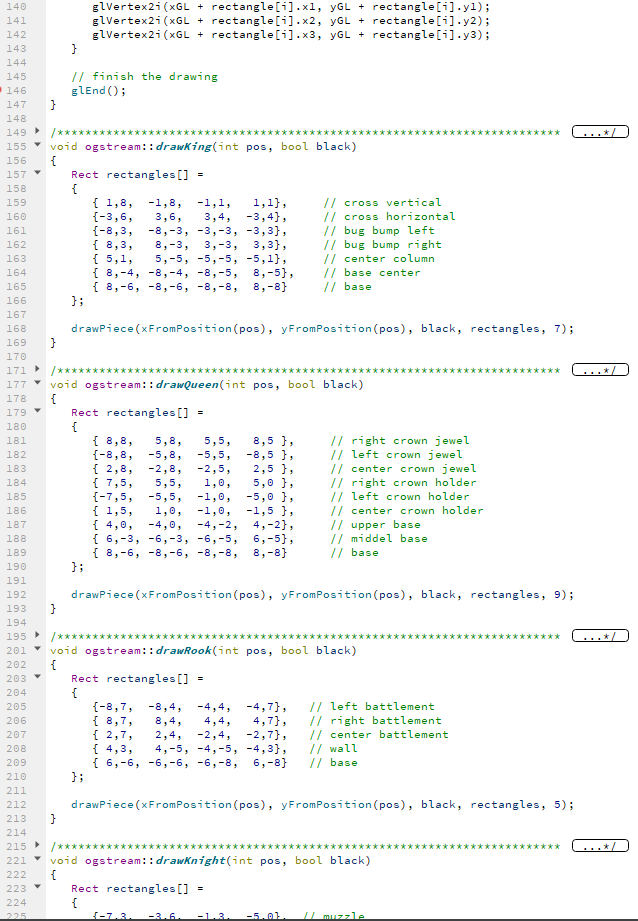Click line number 190 in the gutter
The image size is (638, 921).
pyautogui.click(x=16, y=566)
